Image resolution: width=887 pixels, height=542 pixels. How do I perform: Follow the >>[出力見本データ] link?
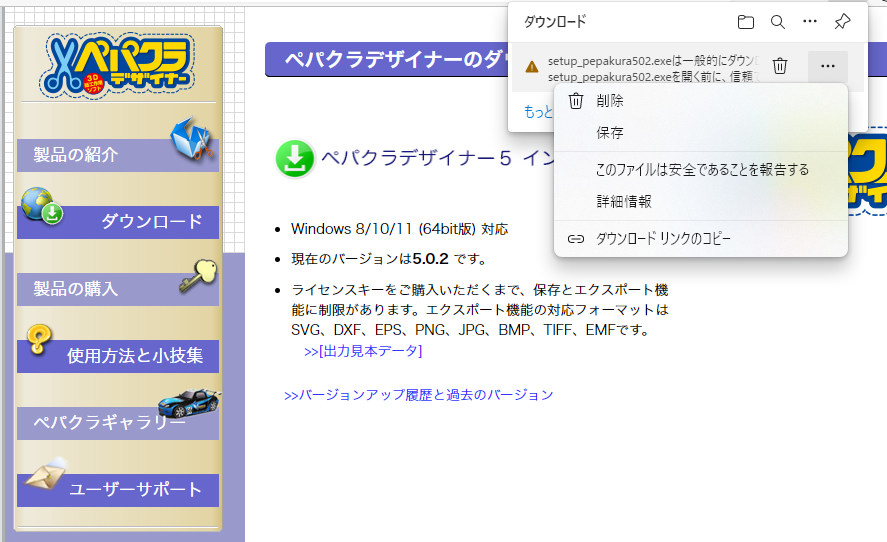click(363, 351)
